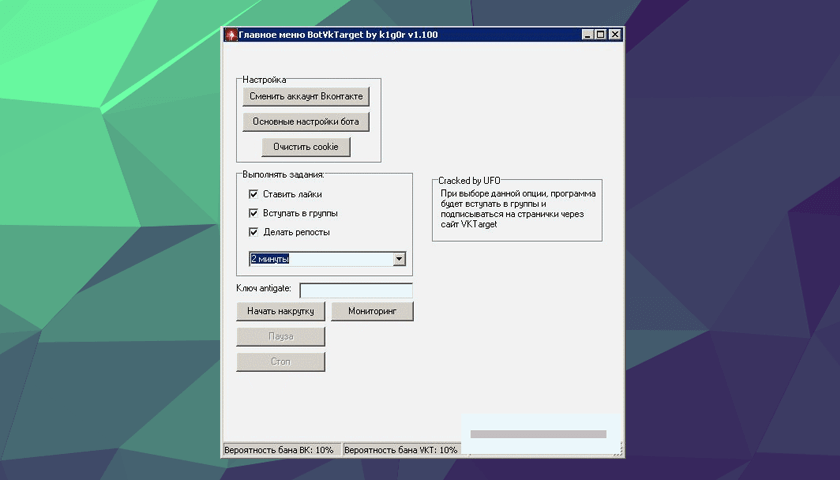Focus the 'Ключ antigate' input field
The height and width of the screenshot is (480, 840).
pos(356,290)
